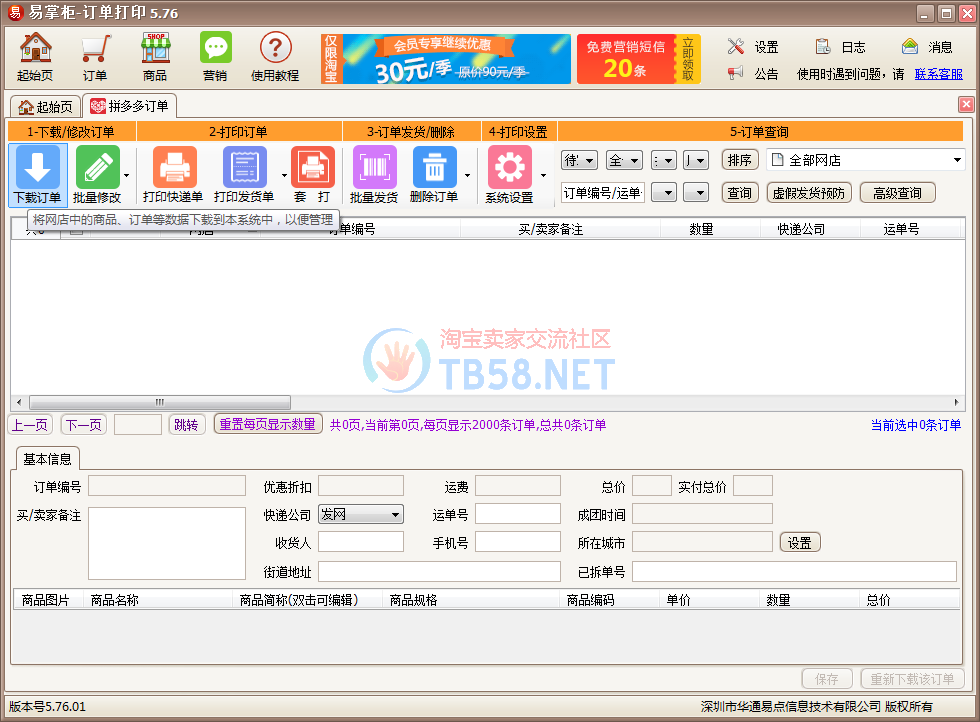Select the 基本信息 tab

pyautogui.click(x=47, y=459)
